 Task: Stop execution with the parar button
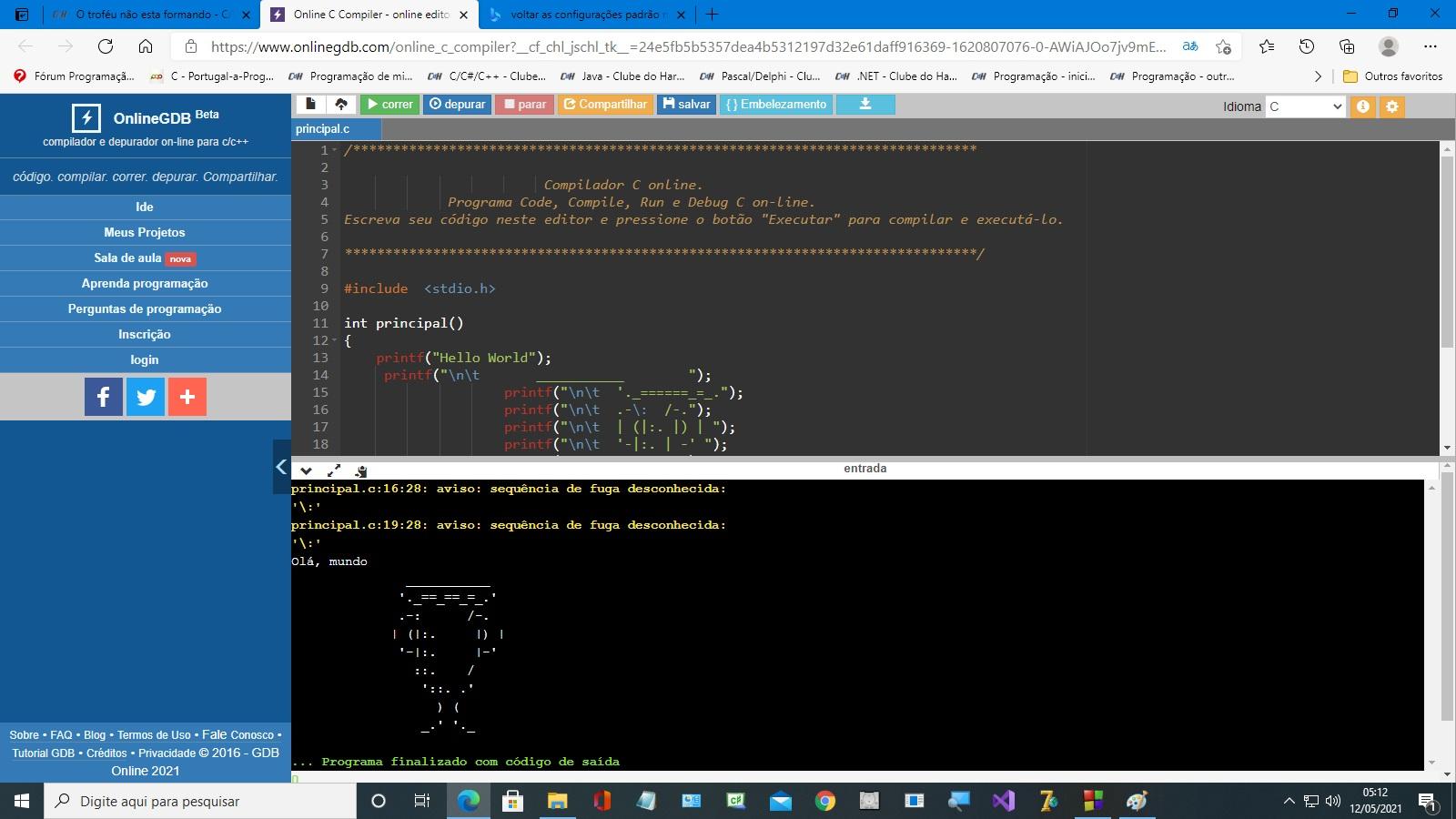[x=525, y=105]
